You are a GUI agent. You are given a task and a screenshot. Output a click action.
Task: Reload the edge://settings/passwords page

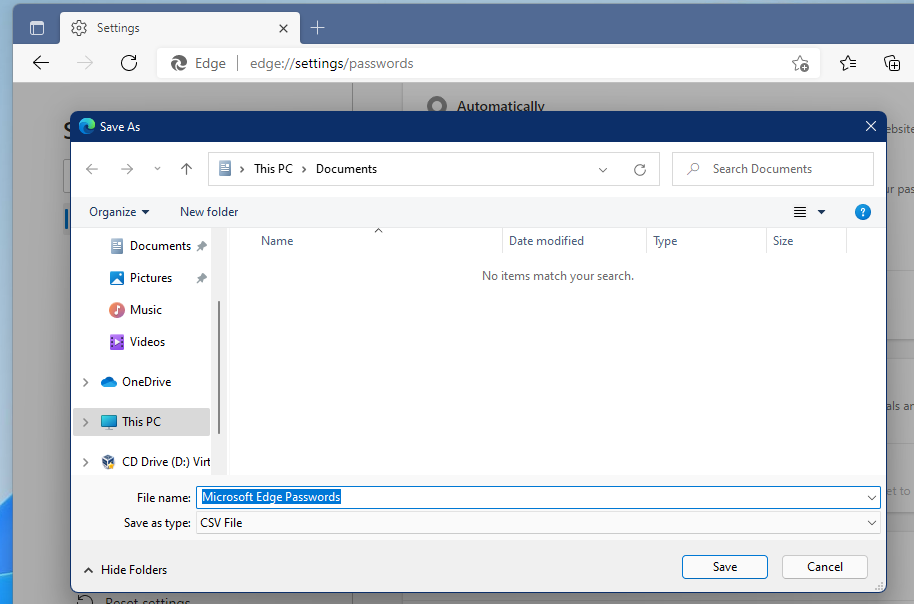(x=128, y=62)
